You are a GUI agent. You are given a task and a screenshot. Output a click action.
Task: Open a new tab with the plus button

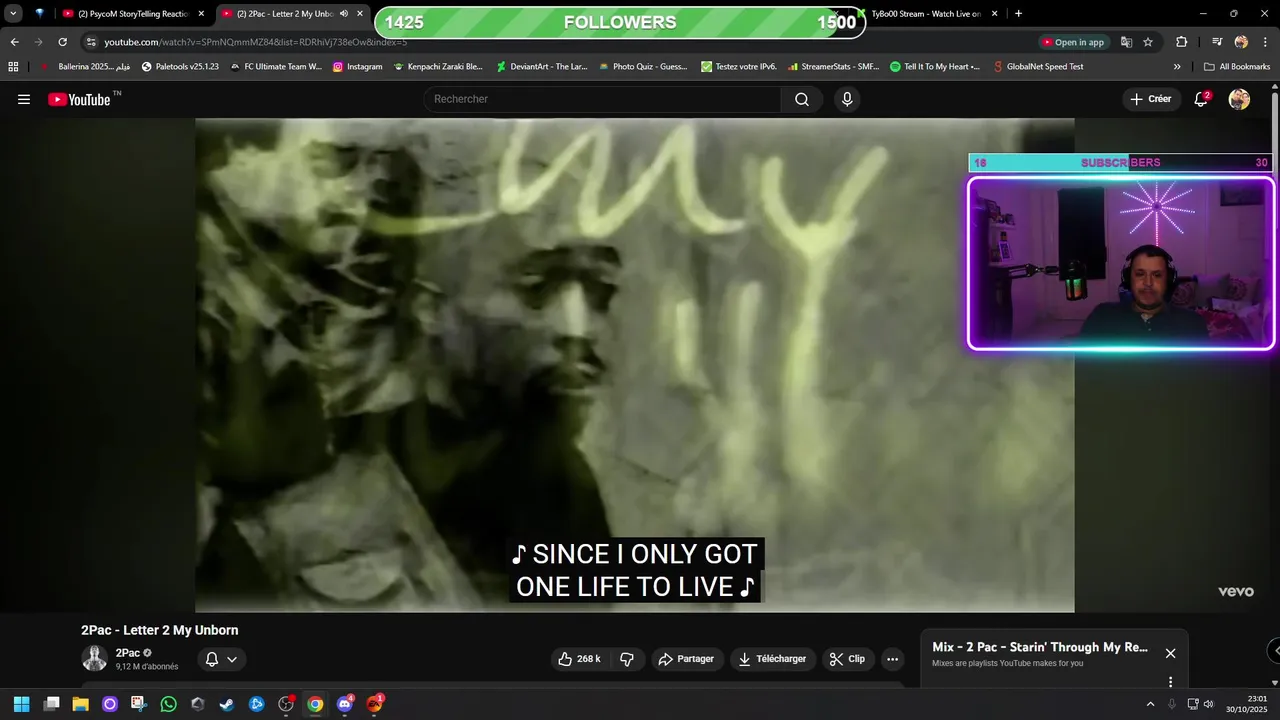(x=1018, y=13)
